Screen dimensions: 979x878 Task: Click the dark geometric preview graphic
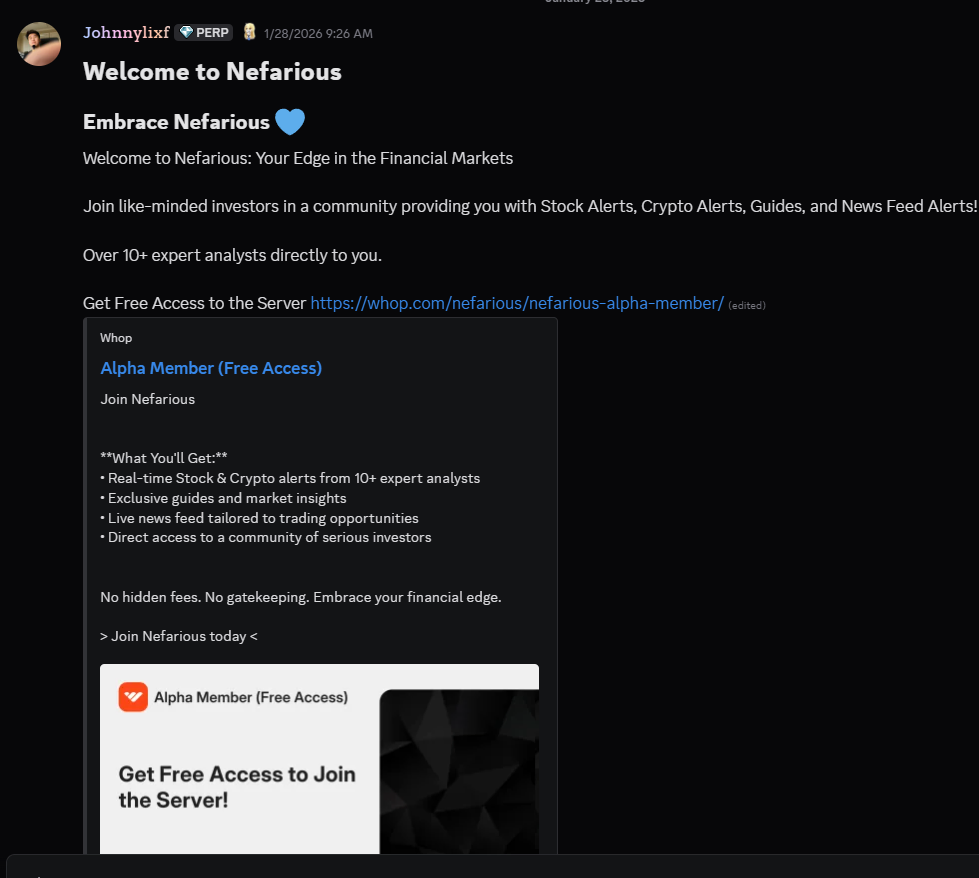[460, 771]
